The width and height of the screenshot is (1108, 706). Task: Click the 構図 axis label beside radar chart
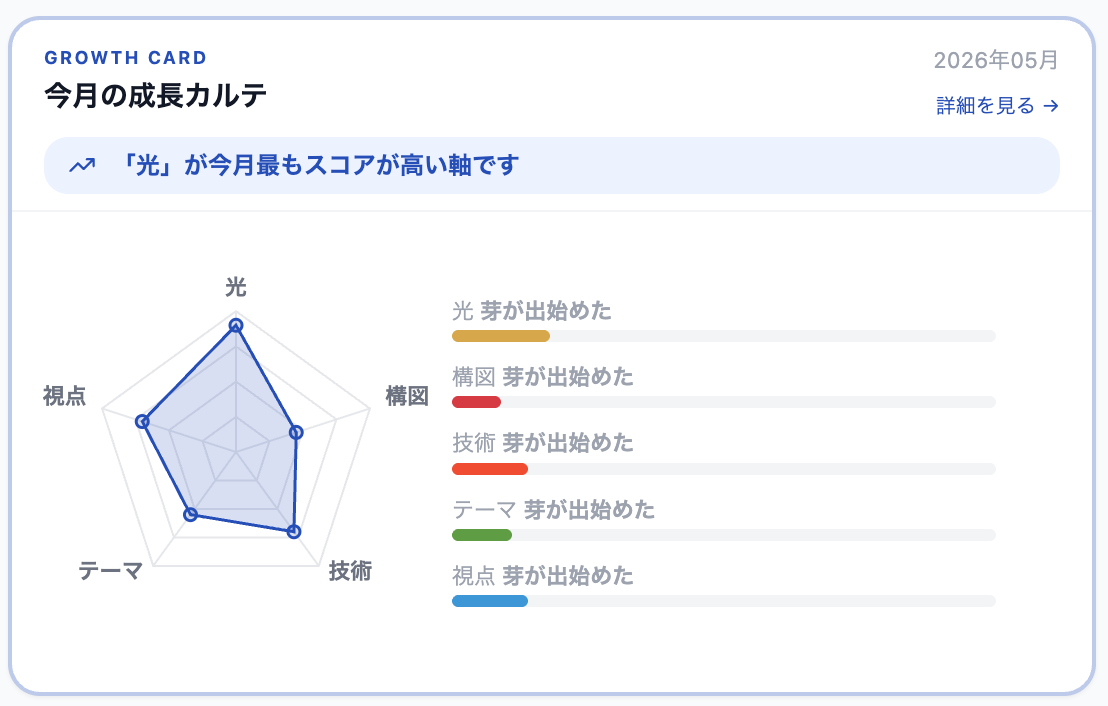click(x=407, y=396)
